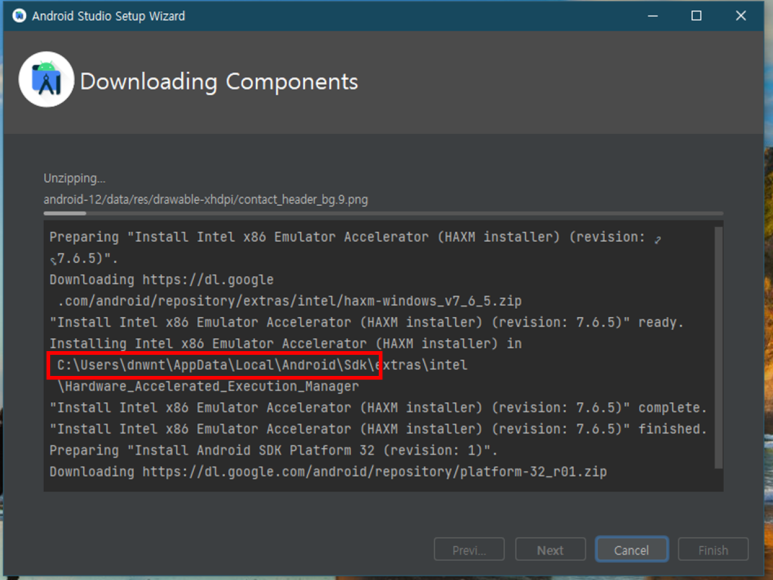Close the Setup Wizard window
Screen dimensions: 773x580
(x=740, y=16)
